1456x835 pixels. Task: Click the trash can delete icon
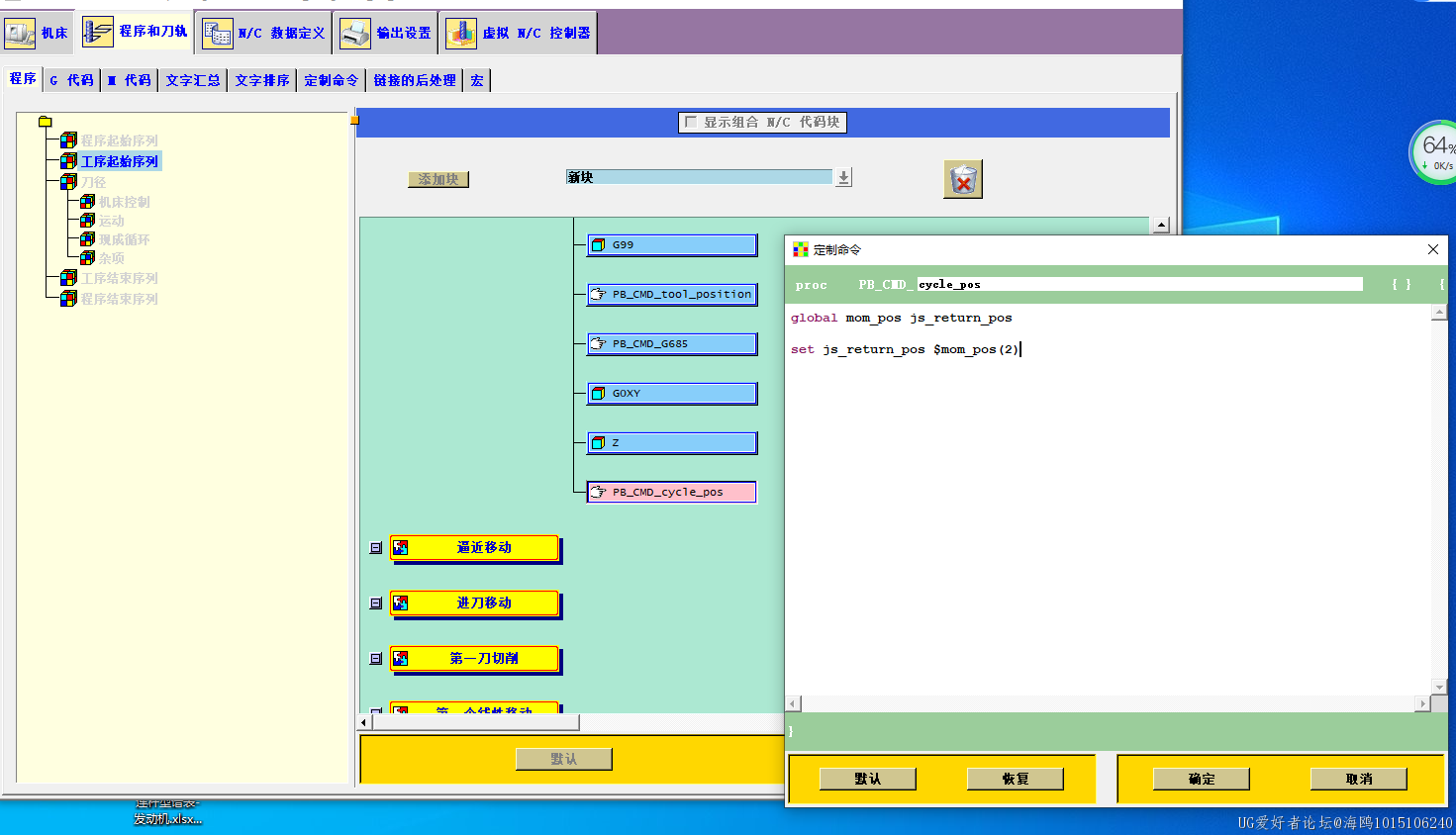[963, 179]
